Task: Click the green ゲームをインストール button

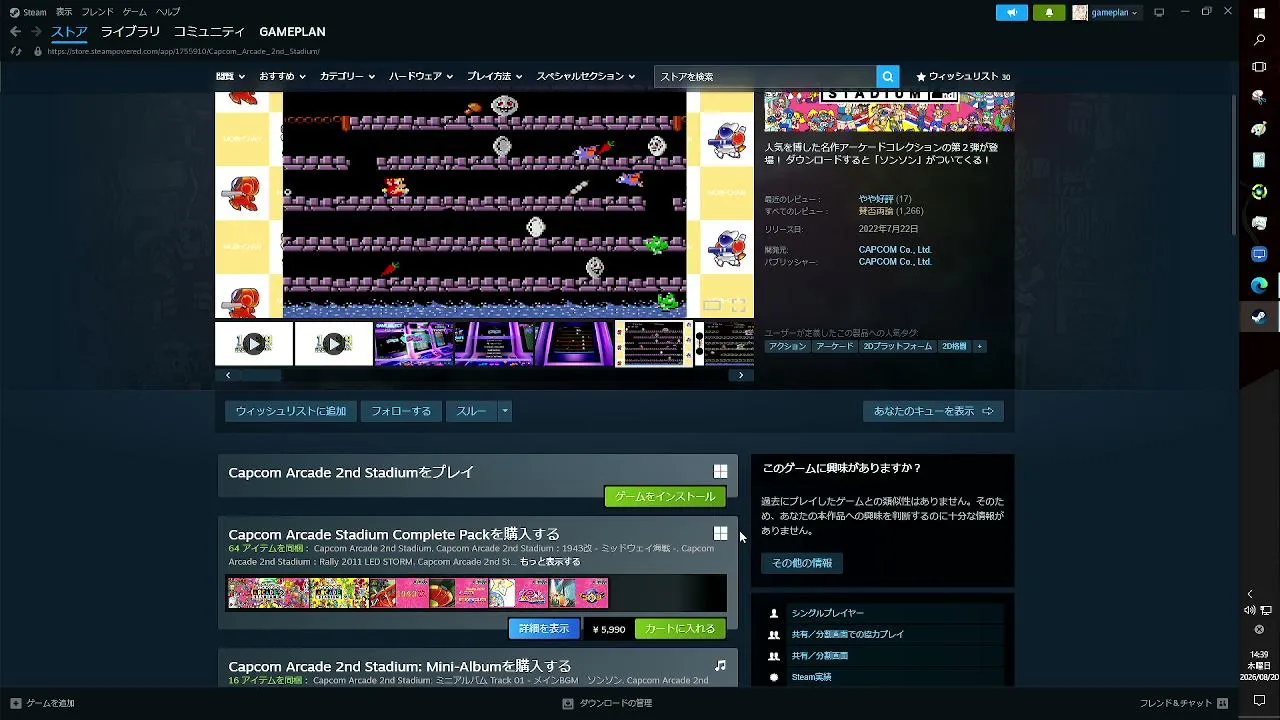Action: coord(665,497)
